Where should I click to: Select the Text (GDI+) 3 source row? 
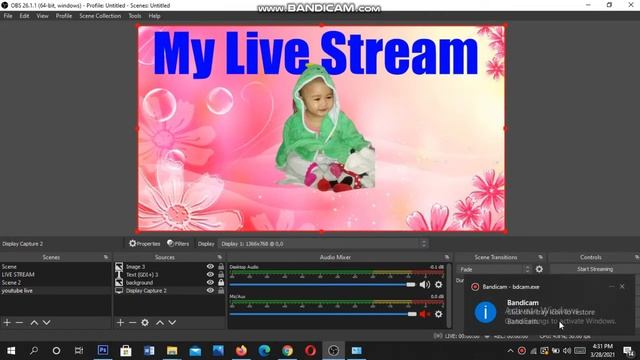coord(169,274)
